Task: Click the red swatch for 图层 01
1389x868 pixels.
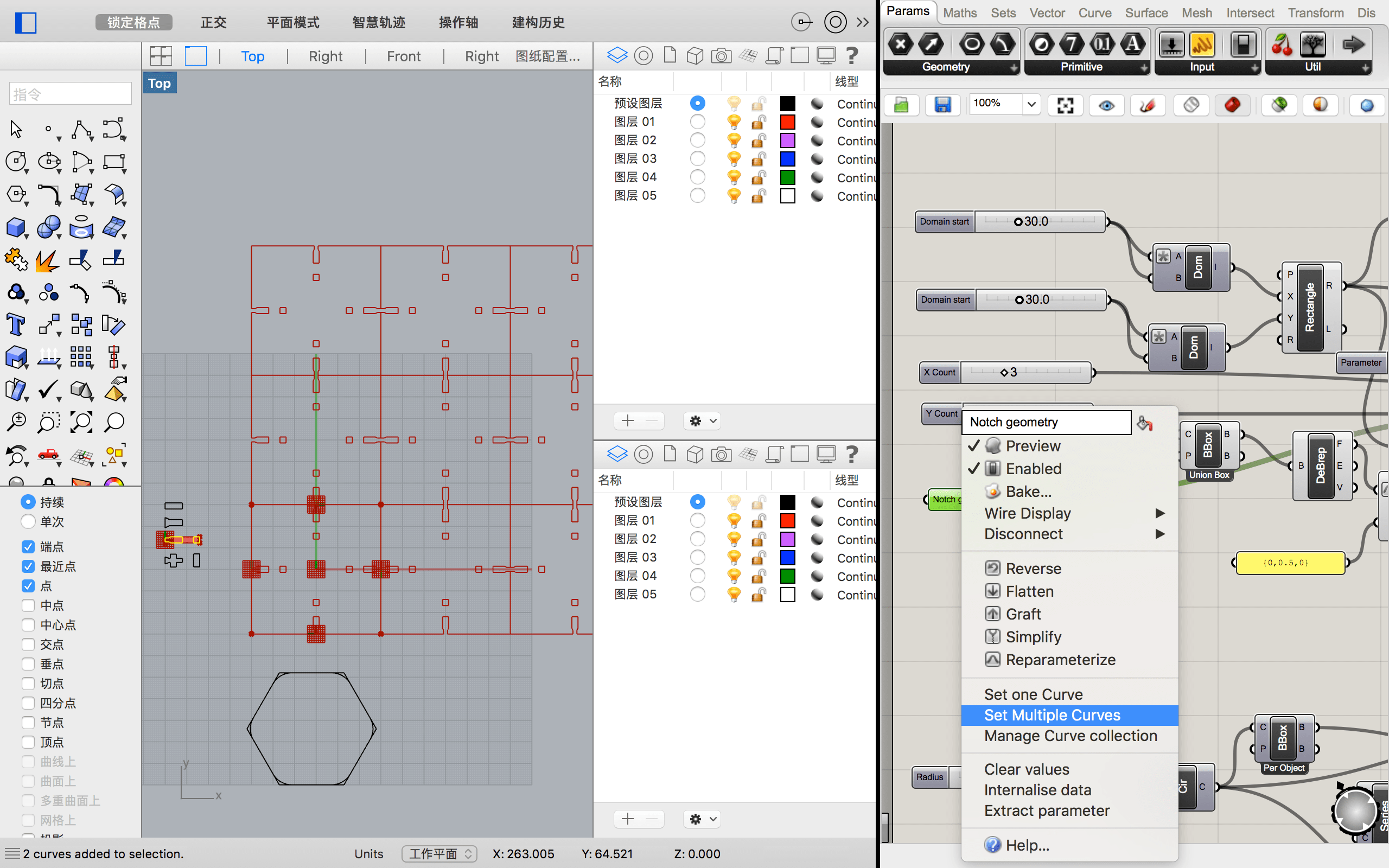Action: (787, 122)
